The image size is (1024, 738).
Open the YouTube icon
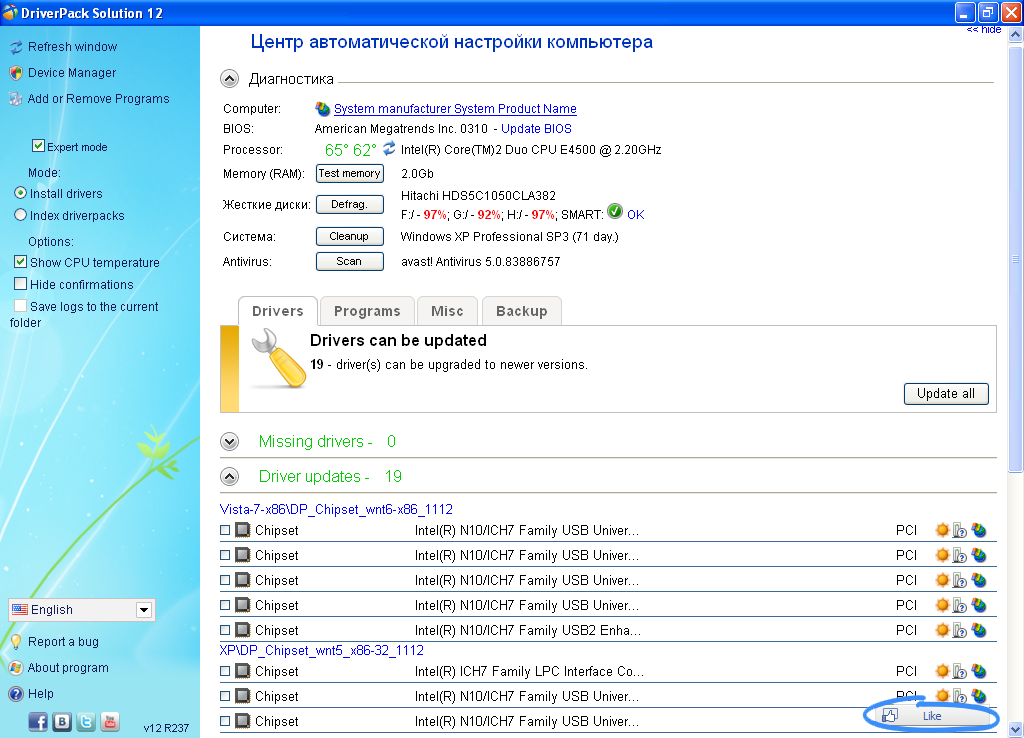click(110, 722)
